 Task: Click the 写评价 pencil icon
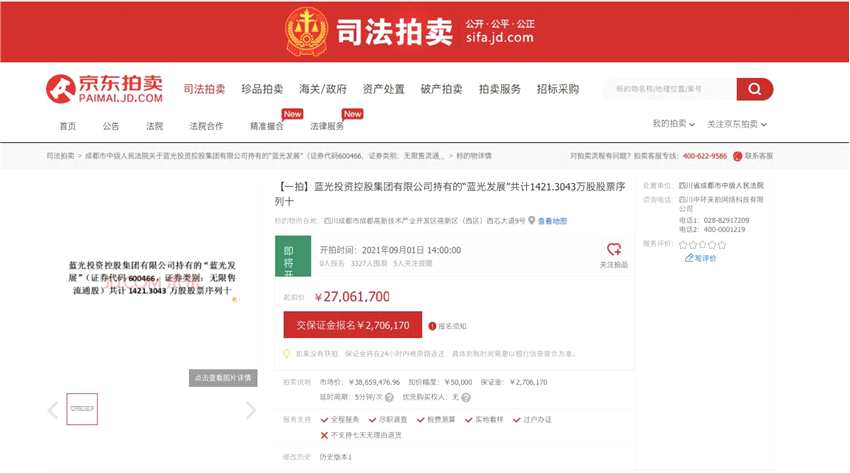pos(689,258)
